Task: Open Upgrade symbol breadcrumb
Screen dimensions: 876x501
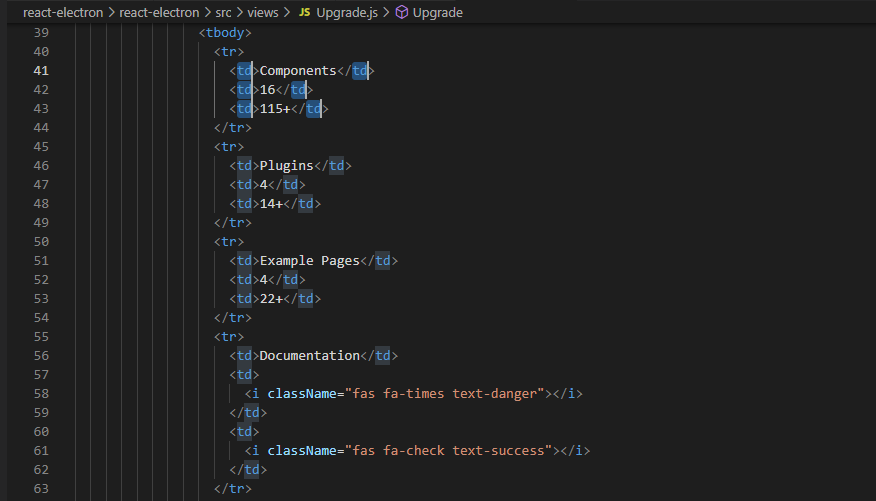Action: point(437,12)
